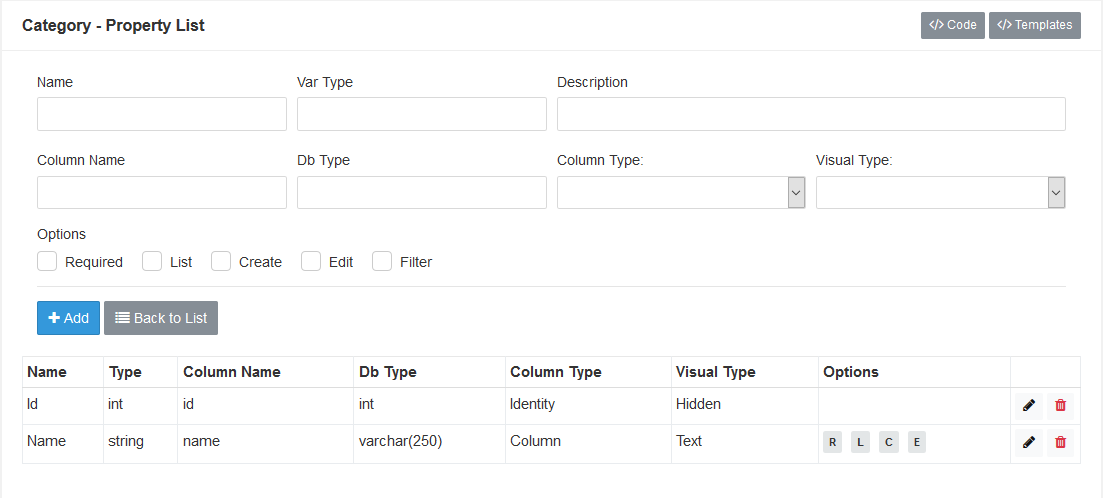Expand the Visual Type dropdown
Viewport: 1103px width, 498px height.
click(x=940, y=193)
